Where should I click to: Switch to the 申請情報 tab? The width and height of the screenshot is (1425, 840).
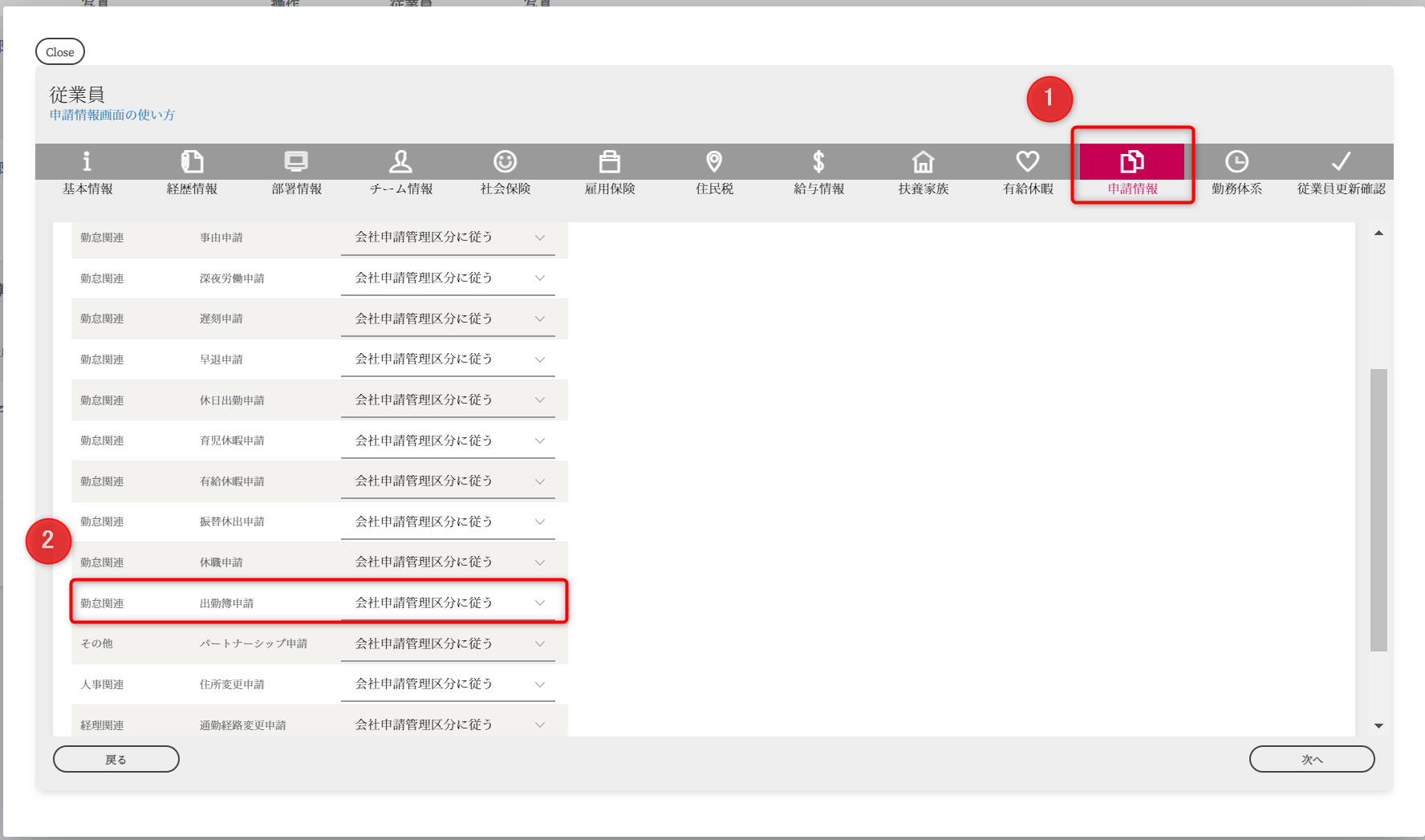[1132, 171]
